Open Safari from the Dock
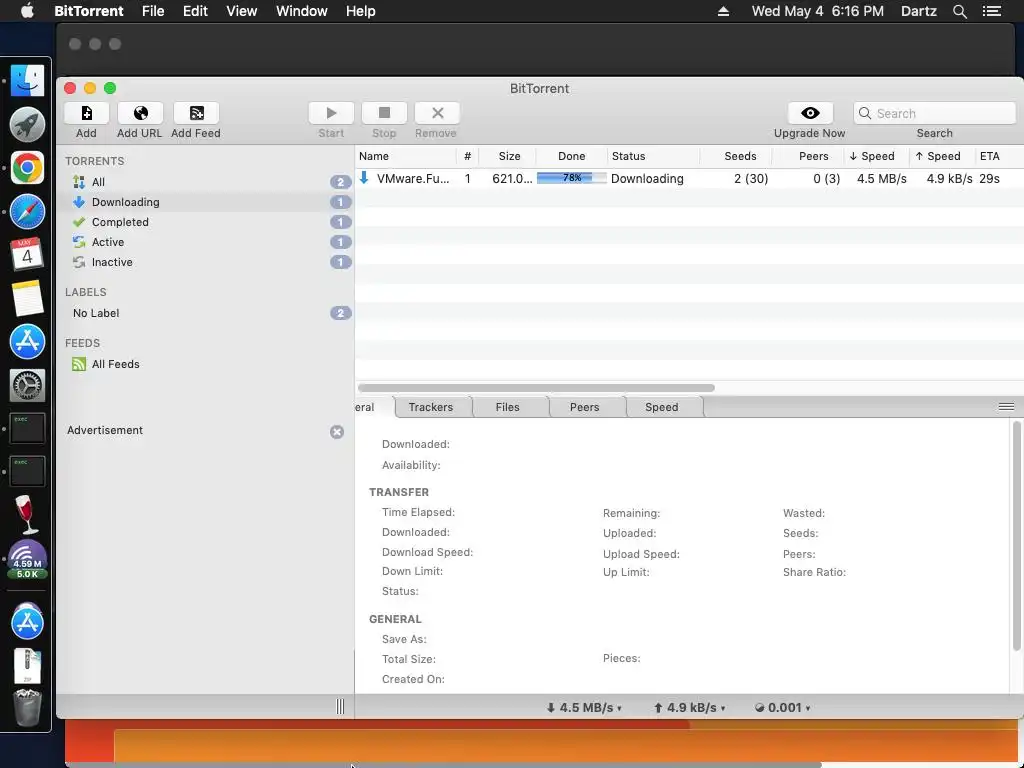 pyautogui.click(x=27, y=212)
